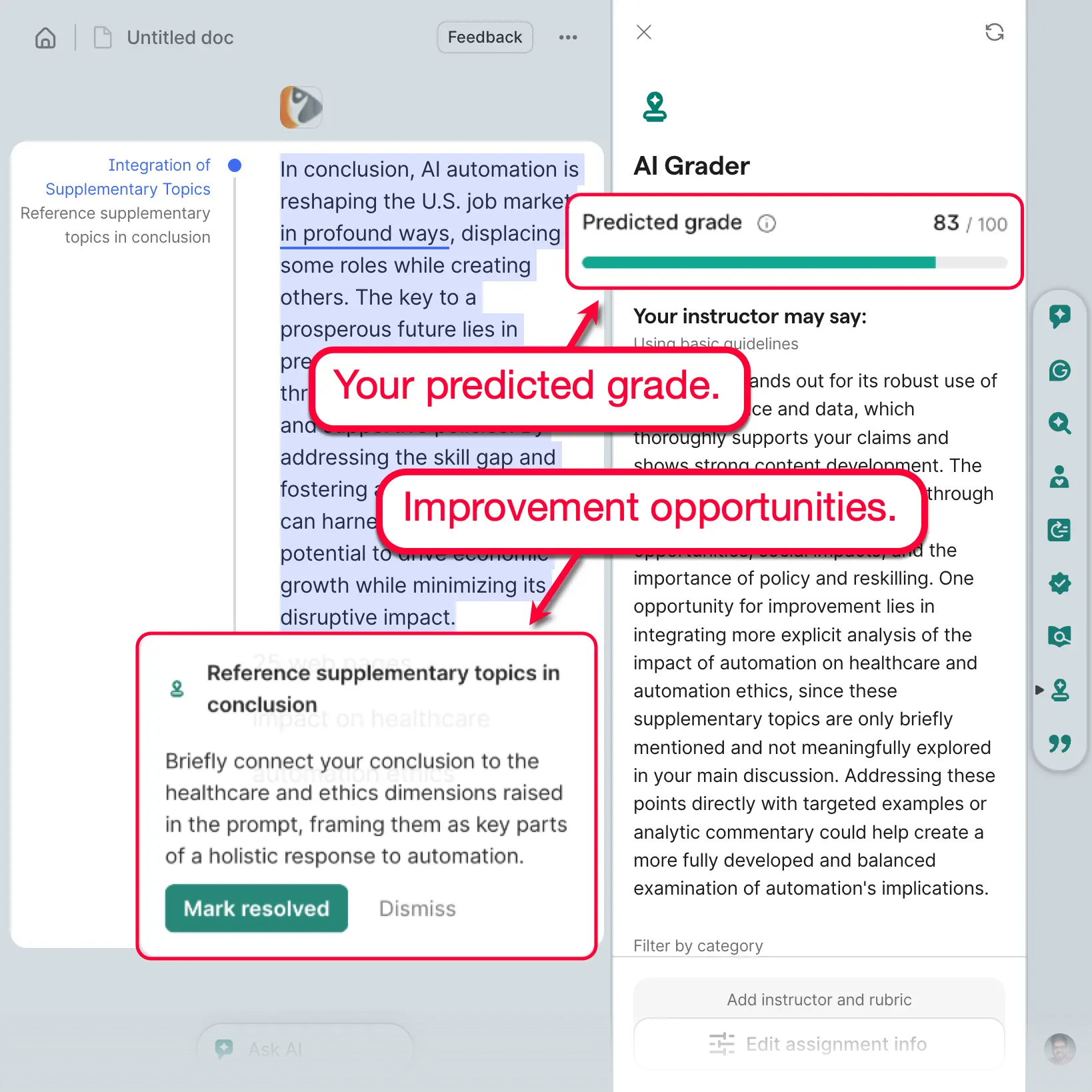Select the humanizer person icon in sidebar
Image resolution: width=1092 pixels, height=1092 pixels.
(1060, 477)
